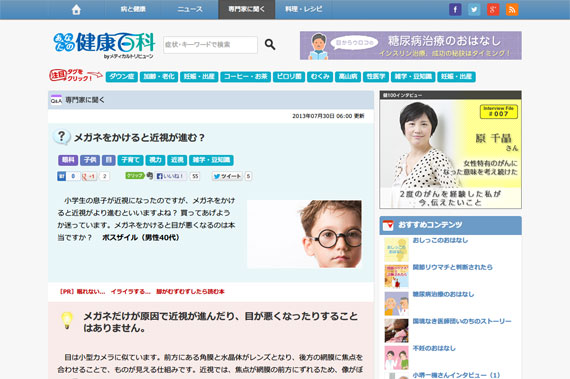Open Facebook icon in top bar
570x379 pixels.
click(455, 9)
